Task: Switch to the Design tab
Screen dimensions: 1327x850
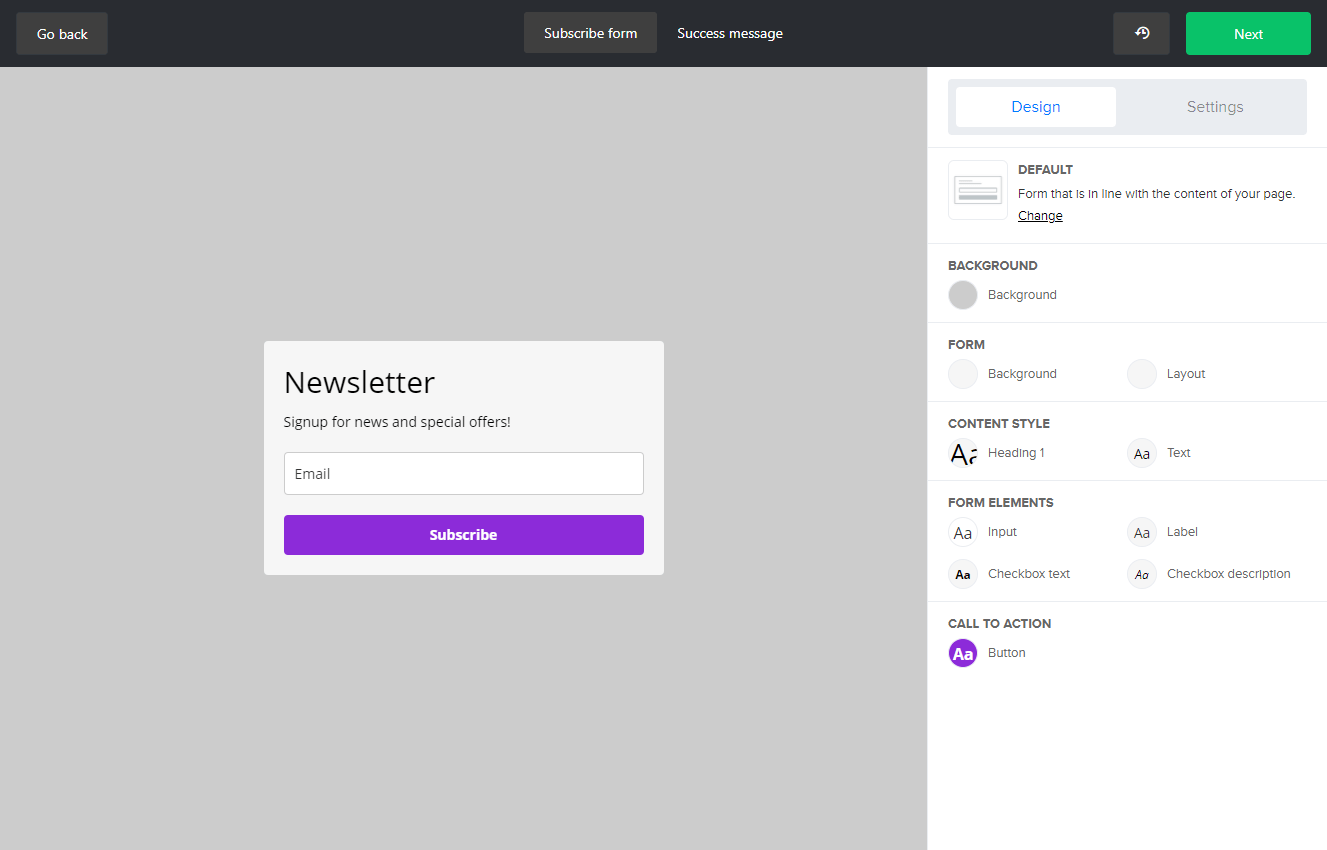Action: coord(1036,107)
